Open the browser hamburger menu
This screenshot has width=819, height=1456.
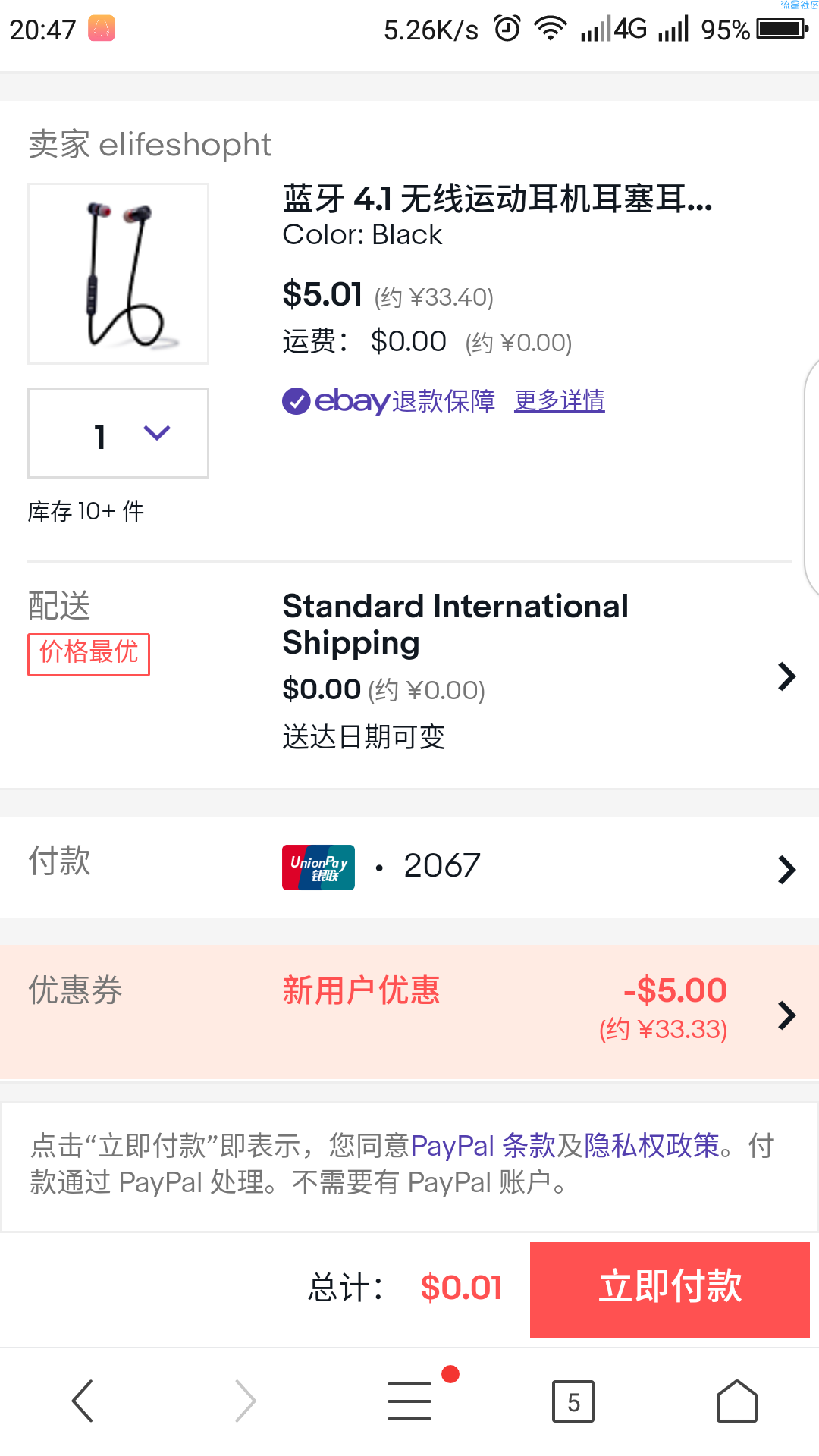[409, 1400]
